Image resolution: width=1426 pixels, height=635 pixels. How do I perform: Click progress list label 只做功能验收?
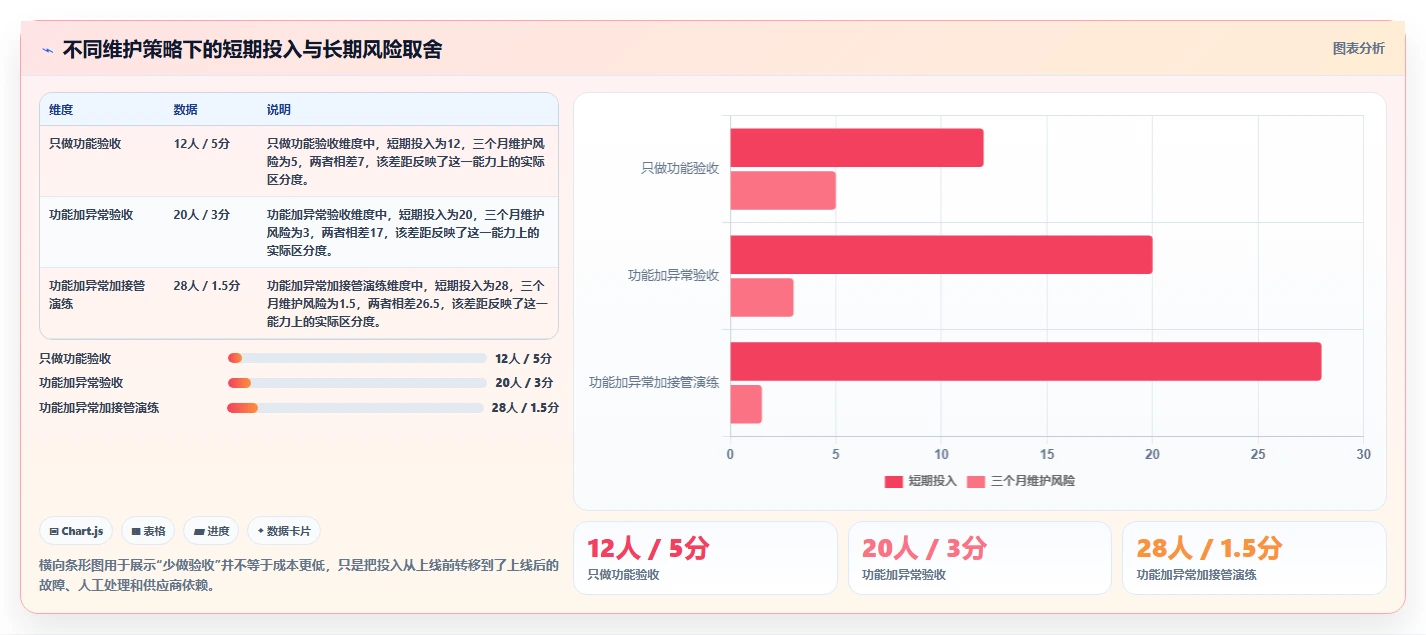(75, 358)
